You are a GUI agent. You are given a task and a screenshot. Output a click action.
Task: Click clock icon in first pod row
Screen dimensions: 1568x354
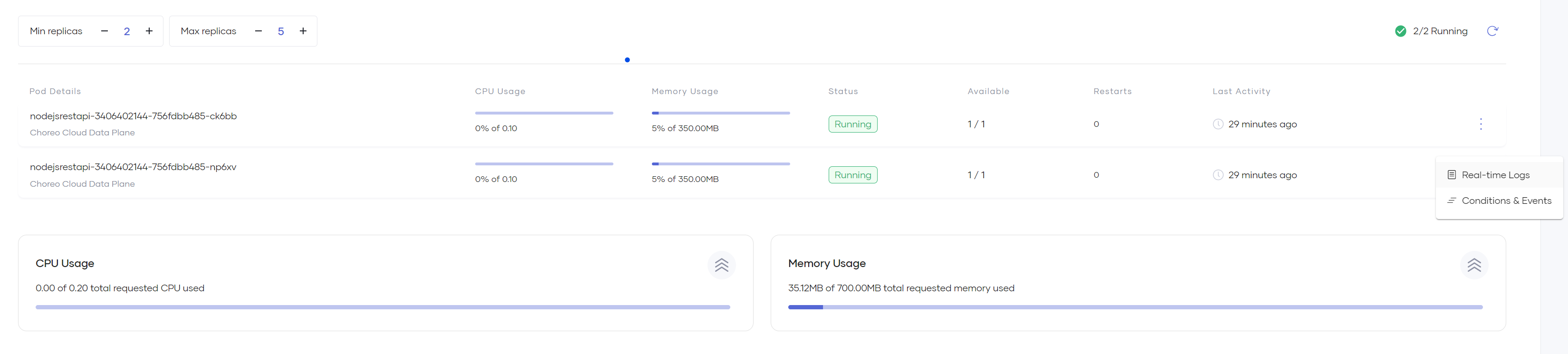pos(1218,124)
